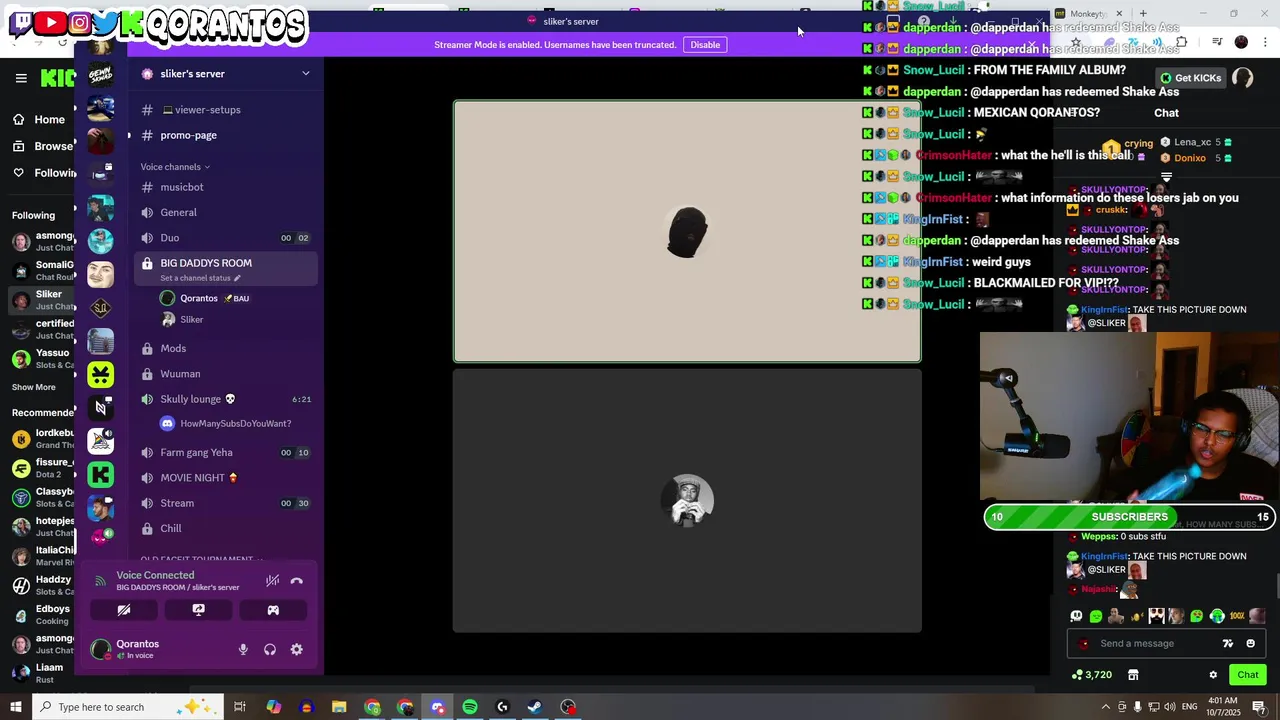Image resolution: width=1280 pixels, height=720 pixels.
Task: Click the Windows taskbar search box
Action: coord(127,707)
